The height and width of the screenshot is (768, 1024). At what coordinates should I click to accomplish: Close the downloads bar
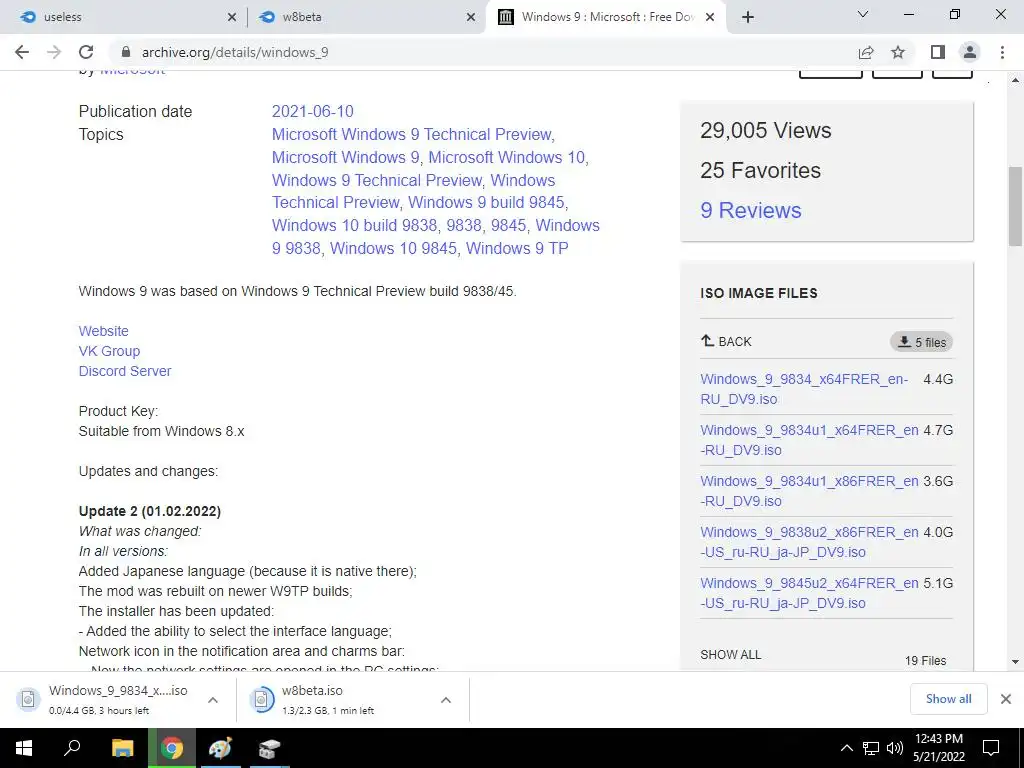[1006, 699]
